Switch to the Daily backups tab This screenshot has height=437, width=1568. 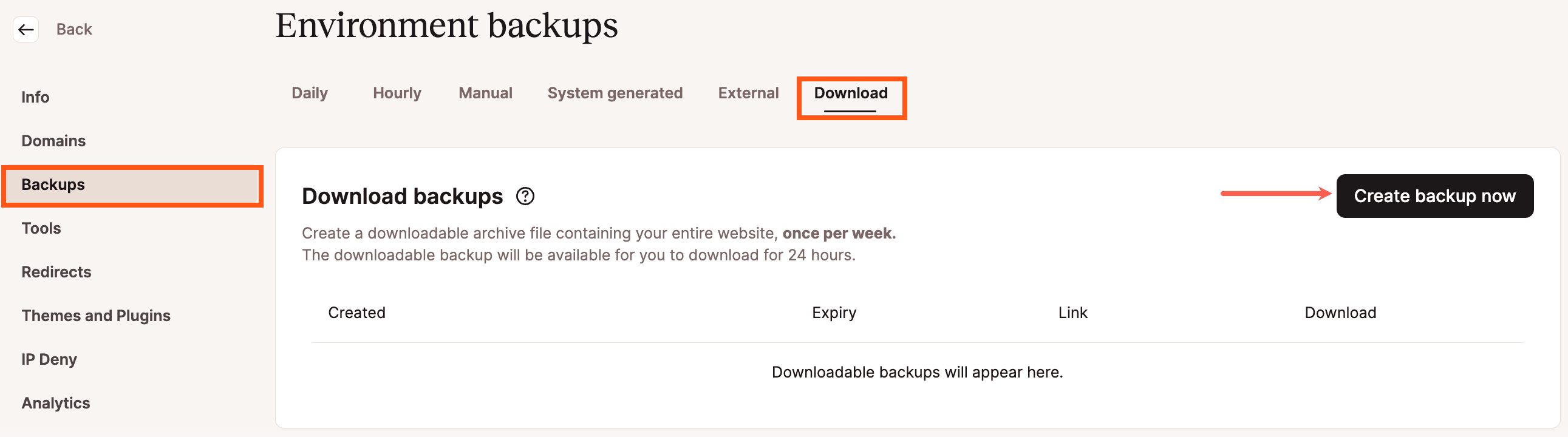tap(309, 93)
